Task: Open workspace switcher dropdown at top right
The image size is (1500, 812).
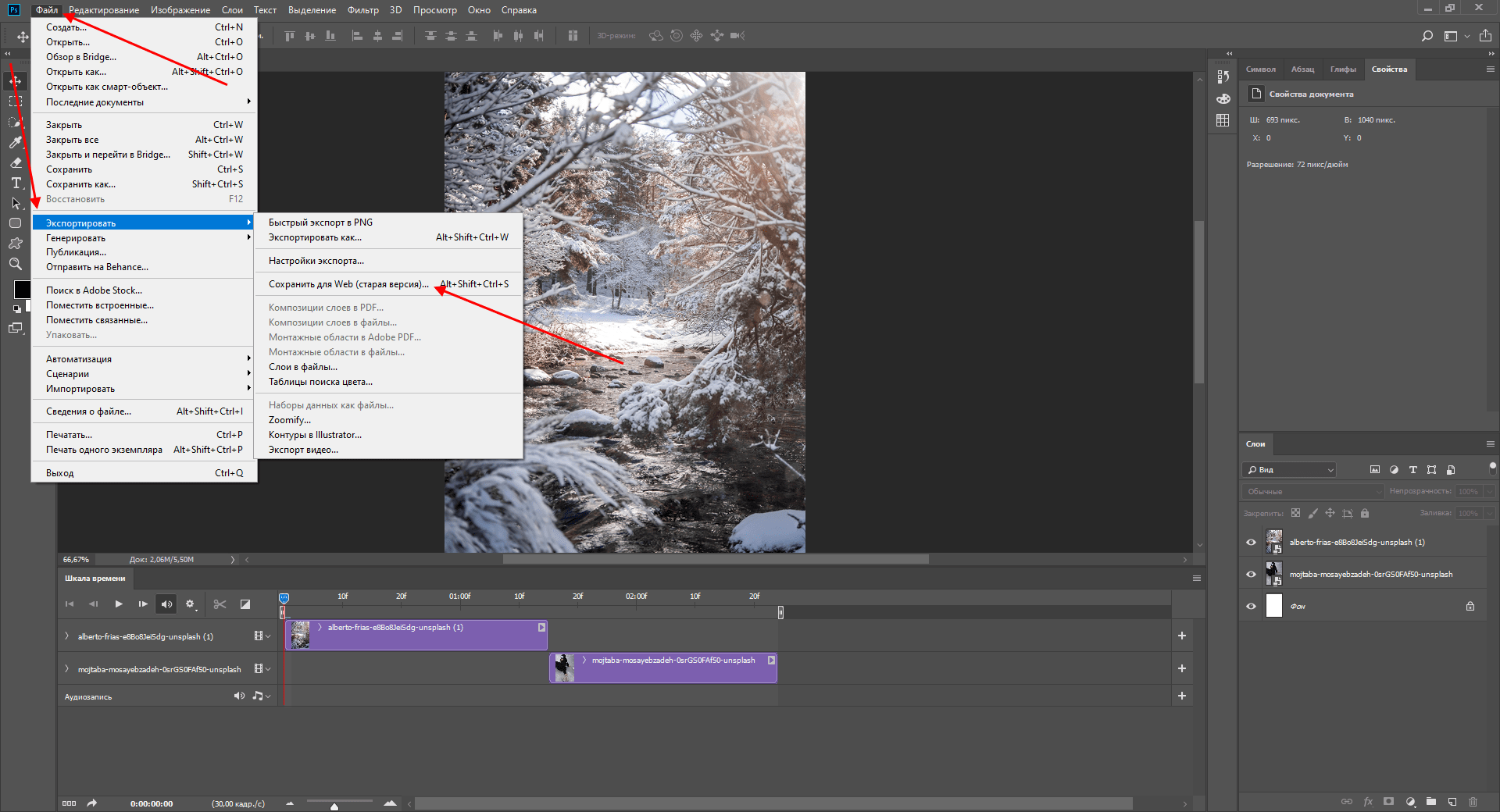Action: [1456, 36]
